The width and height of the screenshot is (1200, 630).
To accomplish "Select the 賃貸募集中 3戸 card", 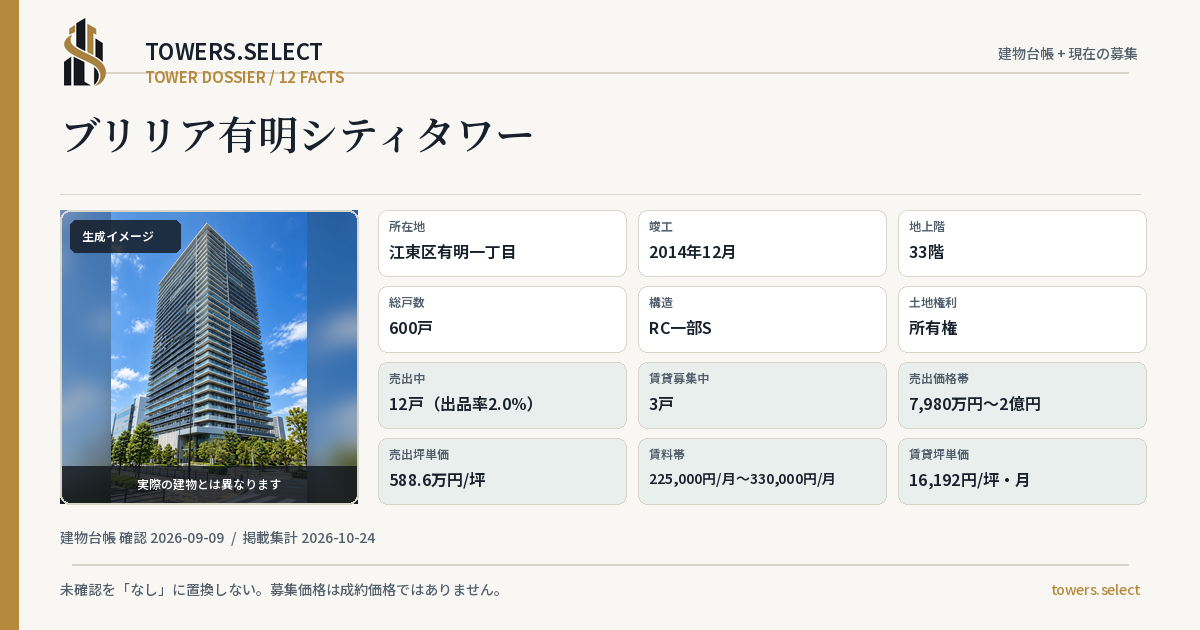I will click(x=762, y=395).
